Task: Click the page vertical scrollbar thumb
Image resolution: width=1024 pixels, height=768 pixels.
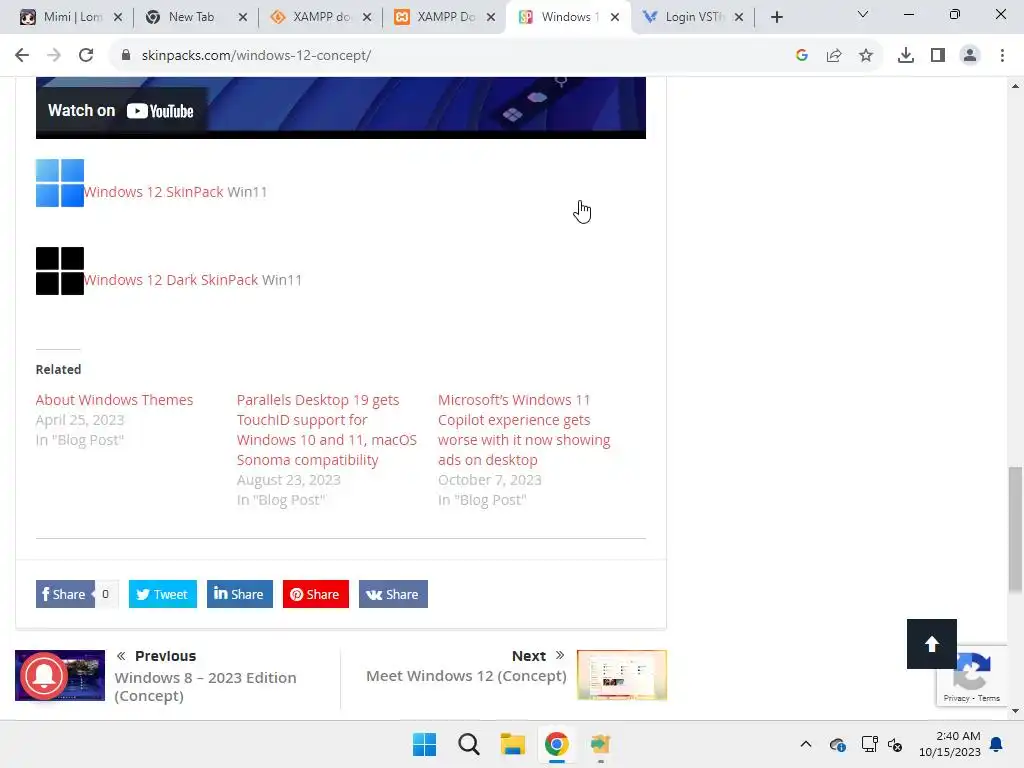Action: tap(1016, 529)
